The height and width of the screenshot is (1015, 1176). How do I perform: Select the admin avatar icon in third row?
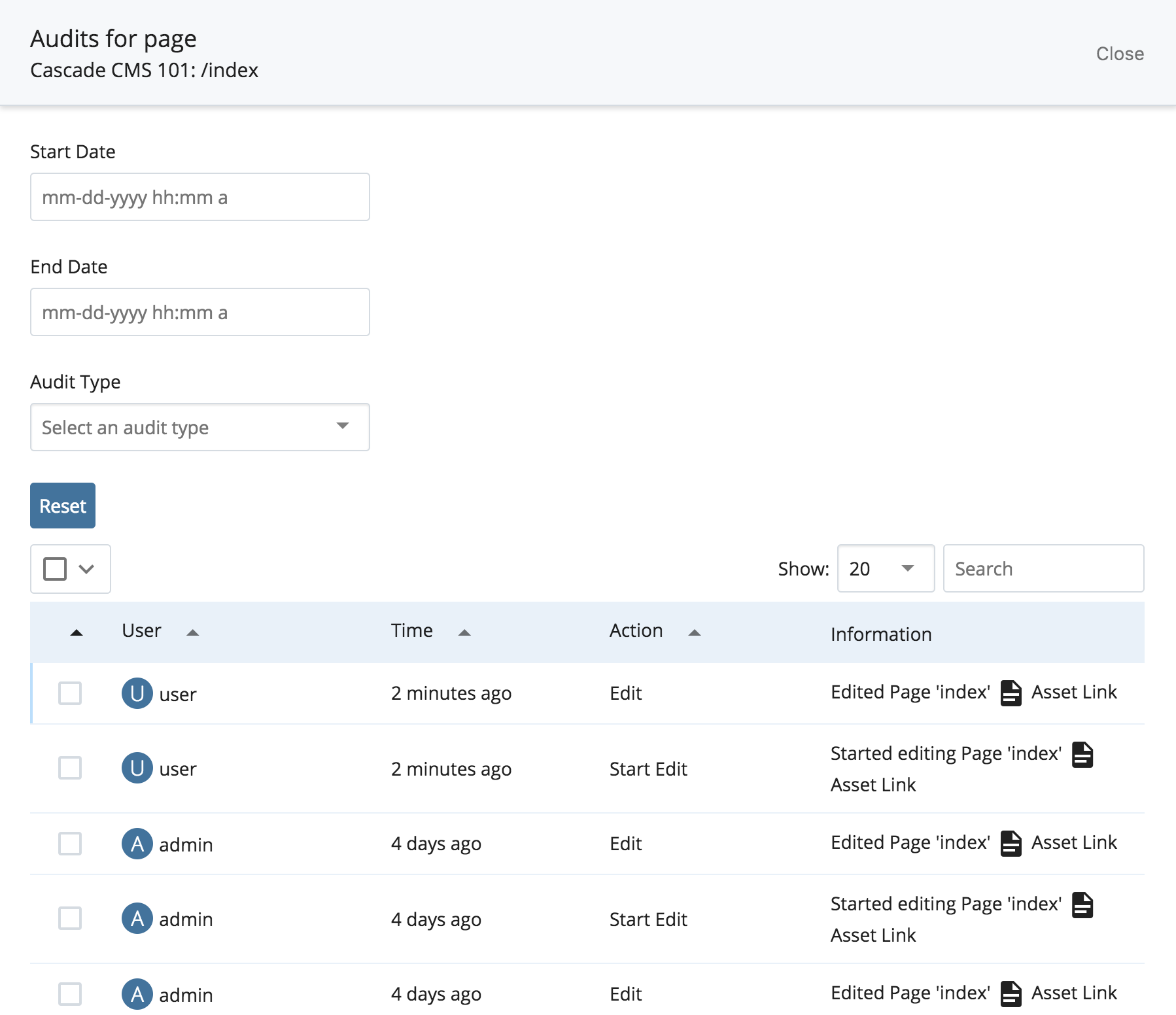tap(137, 844)
